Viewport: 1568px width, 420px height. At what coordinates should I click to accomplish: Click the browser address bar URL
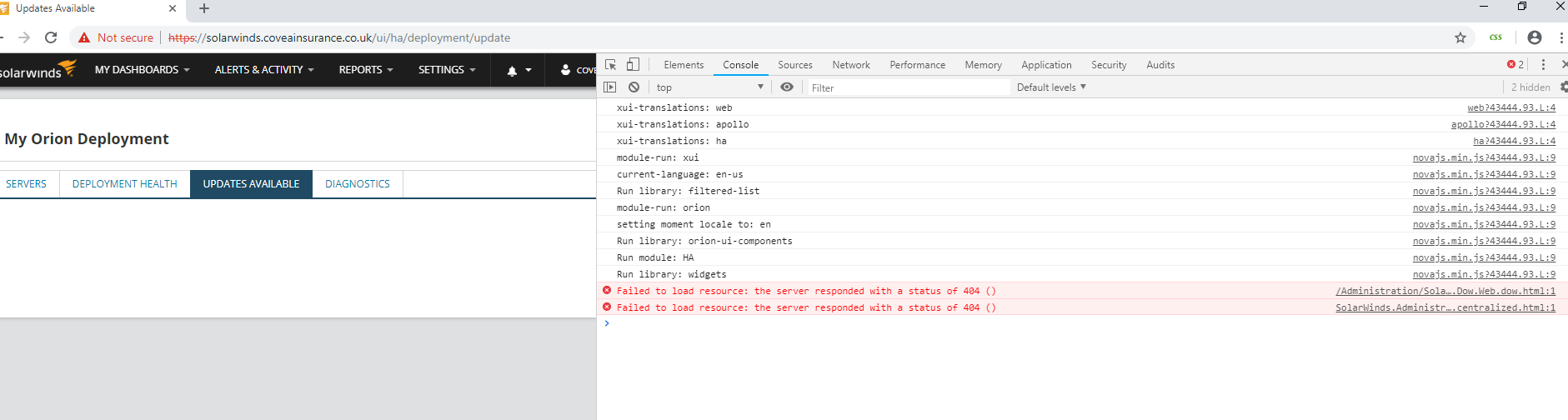point(339,37)
